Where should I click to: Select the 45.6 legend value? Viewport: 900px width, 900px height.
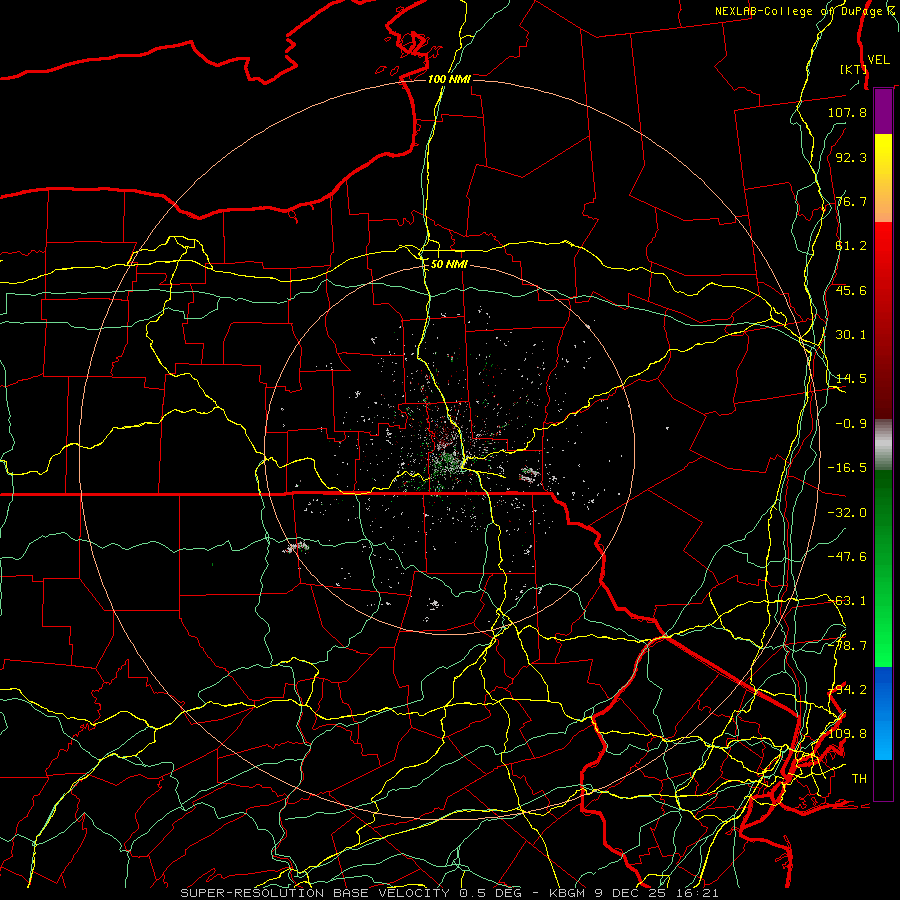851,290
